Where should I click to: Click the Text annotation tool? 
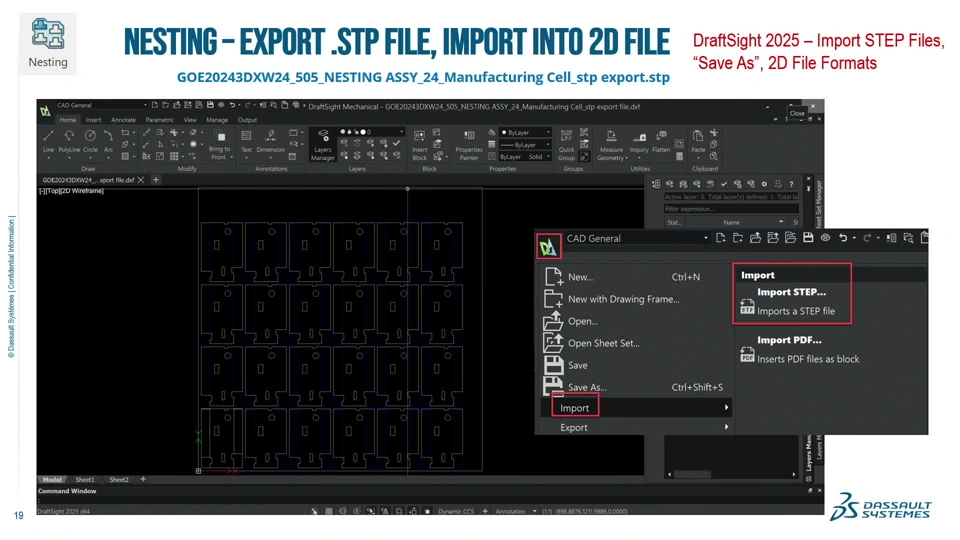(x=246, y=140)
